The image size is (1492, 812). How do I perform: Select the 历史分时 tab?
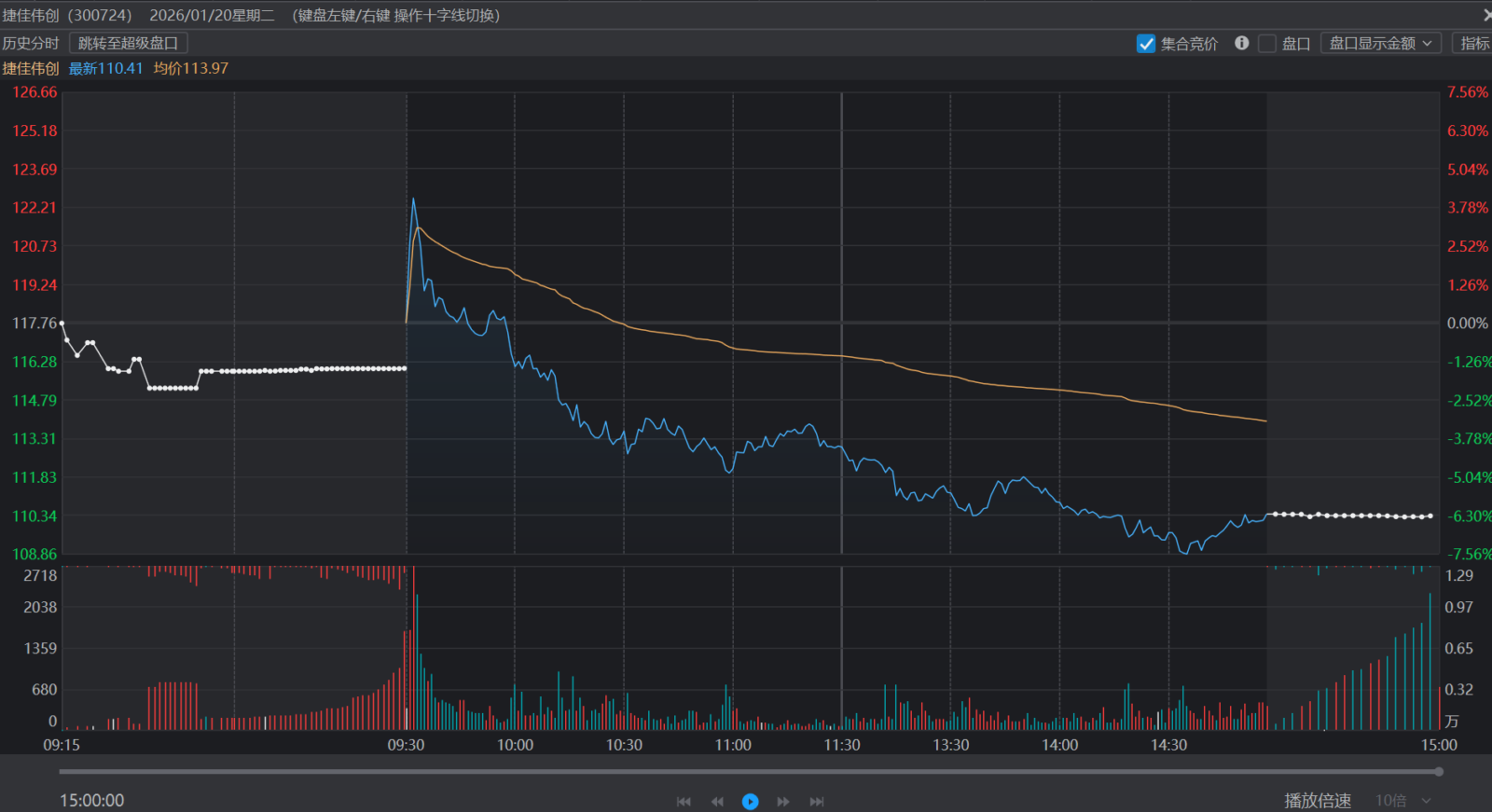[x=31, y=44]
